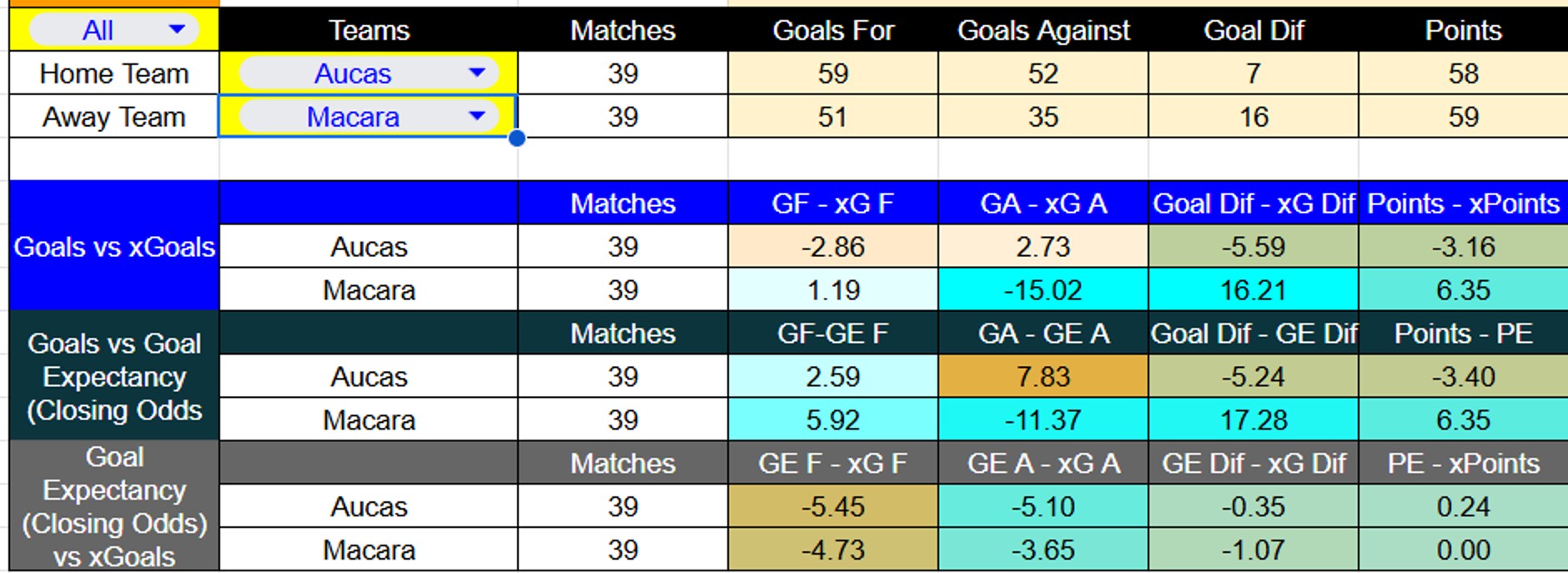Click the PE - xPoints header cell
This screenshot has width=1568, height=573.
(x=1463, y=464)
